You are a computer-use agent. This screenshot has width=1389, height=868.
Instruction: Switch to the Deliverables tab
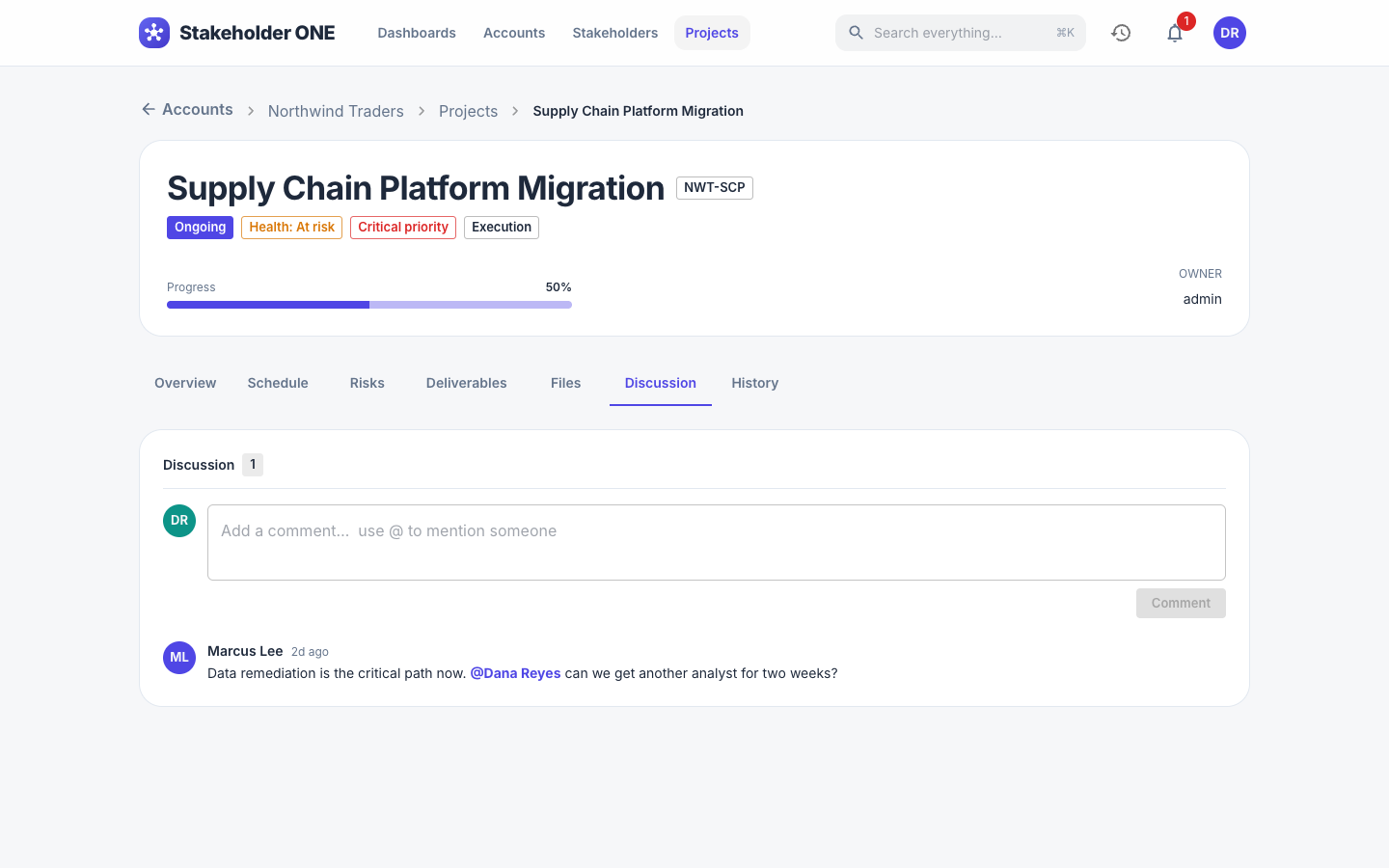click(x=467, y=383)
